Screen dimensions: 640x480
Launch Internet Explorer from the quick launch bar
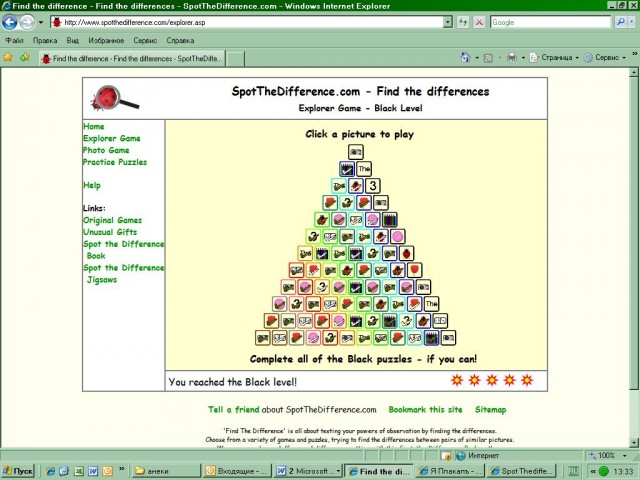(51, 471)
